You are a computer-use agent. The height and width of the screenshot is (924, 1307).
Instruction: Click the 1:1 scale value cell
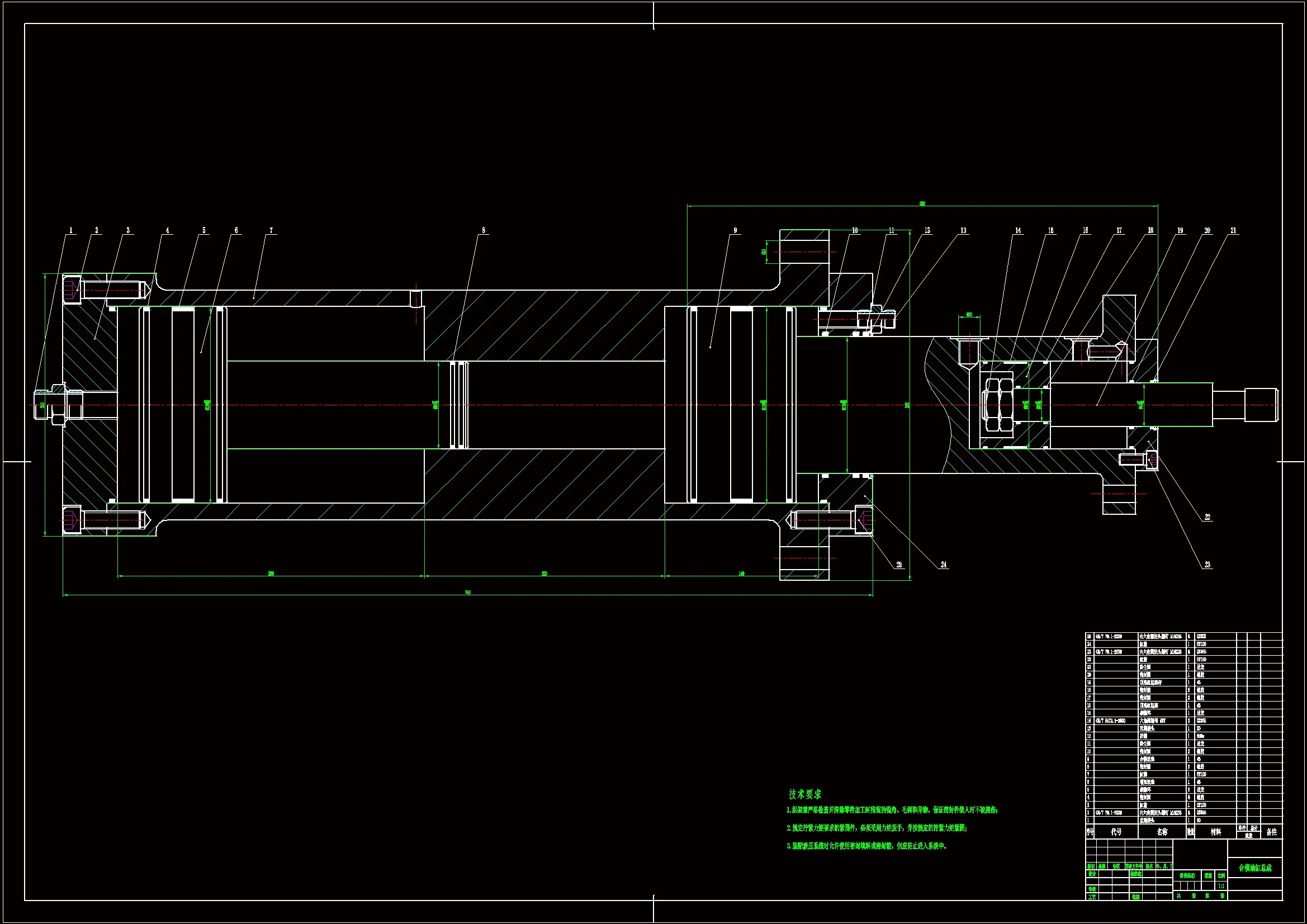pyautogui.click(x=1221, y=887)
